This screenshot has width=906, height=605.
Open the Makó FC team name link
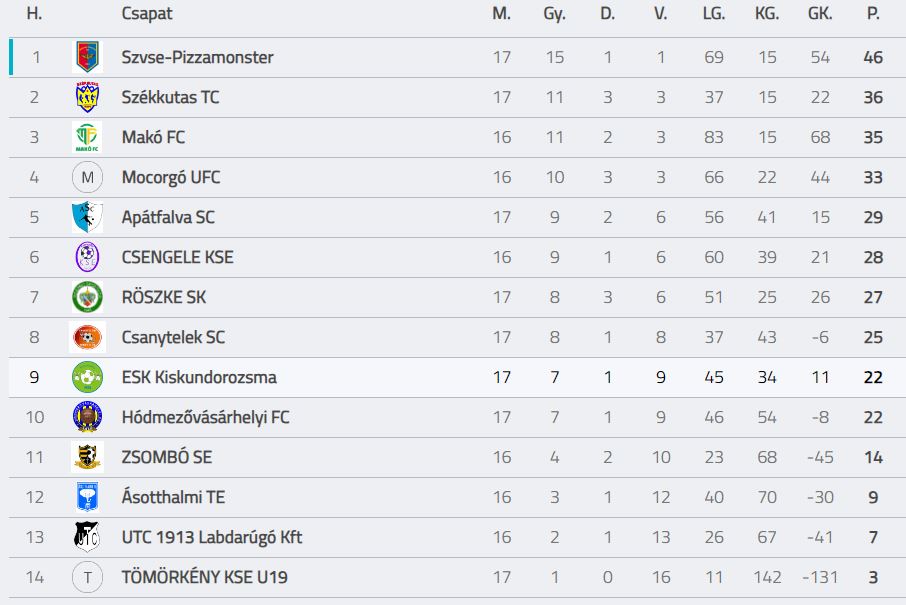click(x=153, y=137)
